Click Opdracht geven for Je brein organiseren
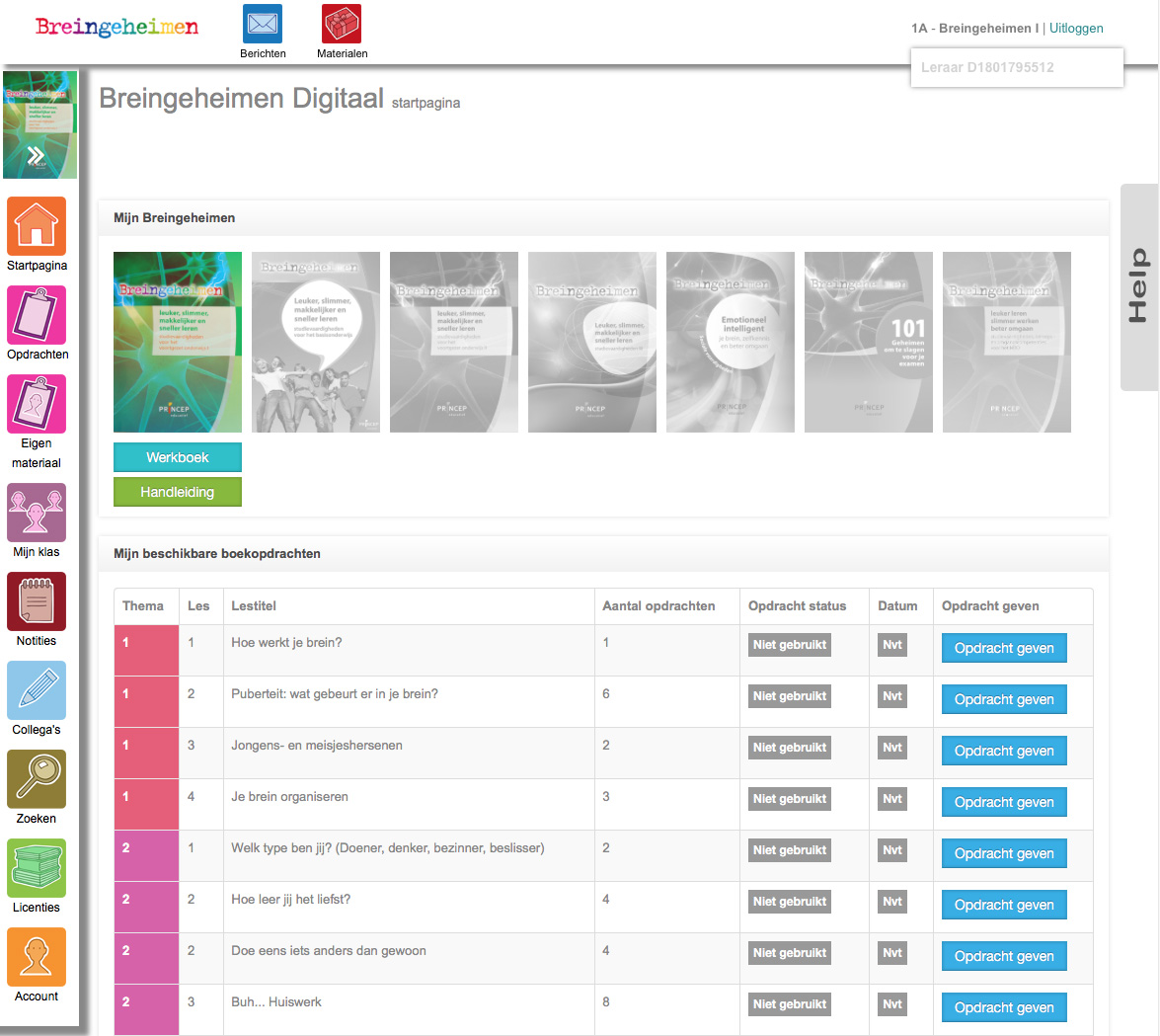This screenshot has height=1036, width=1160. pos(1004,802)
